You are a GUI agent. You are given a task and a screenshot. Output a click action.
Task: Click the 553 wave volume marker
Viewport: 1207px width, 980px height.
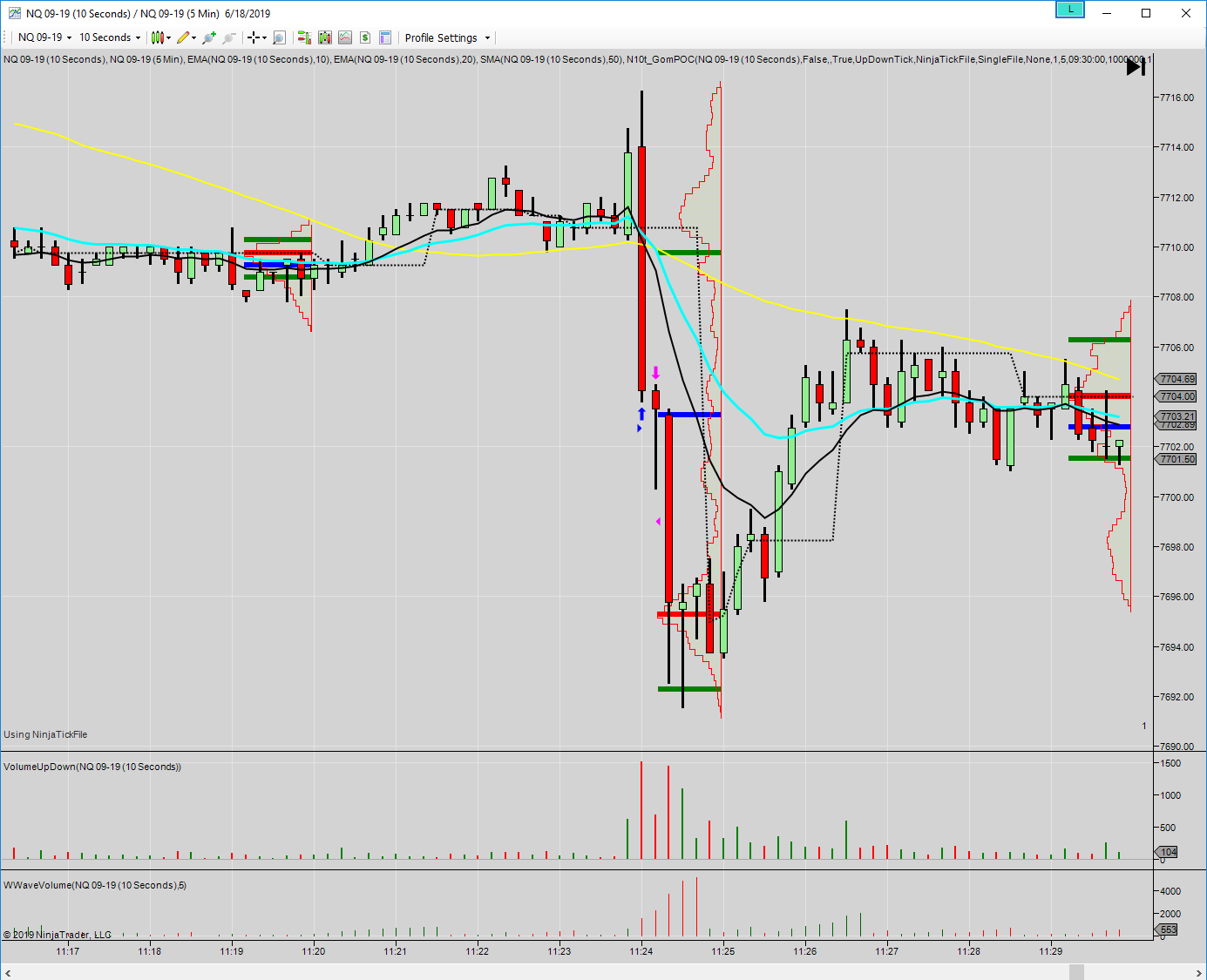tap(1168, 929)
